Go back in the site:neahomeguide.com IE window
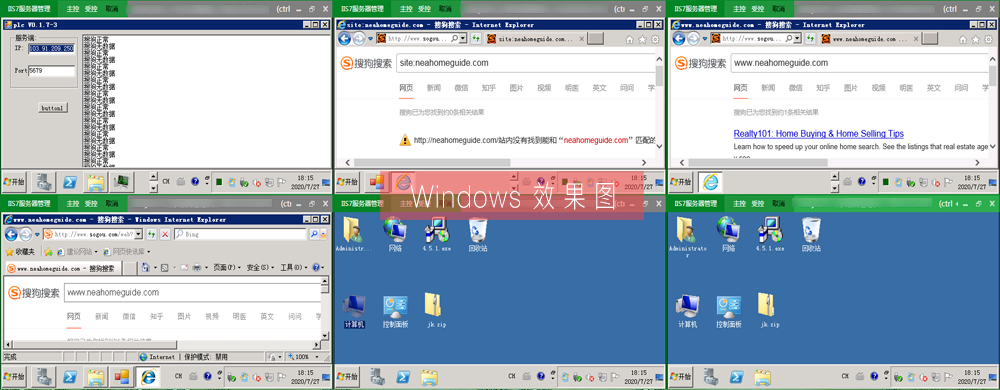1000x390 pixels. tap(344, 39)
